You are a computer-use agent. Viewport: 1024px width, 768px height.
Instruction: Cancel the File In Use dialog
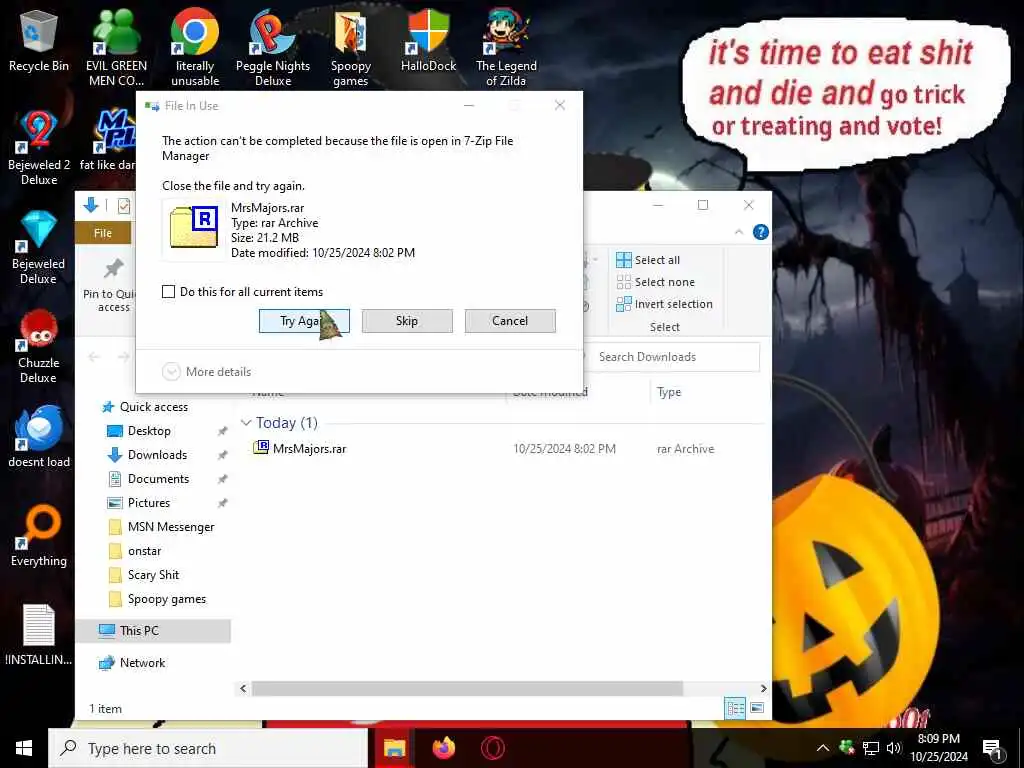(510, 321)
